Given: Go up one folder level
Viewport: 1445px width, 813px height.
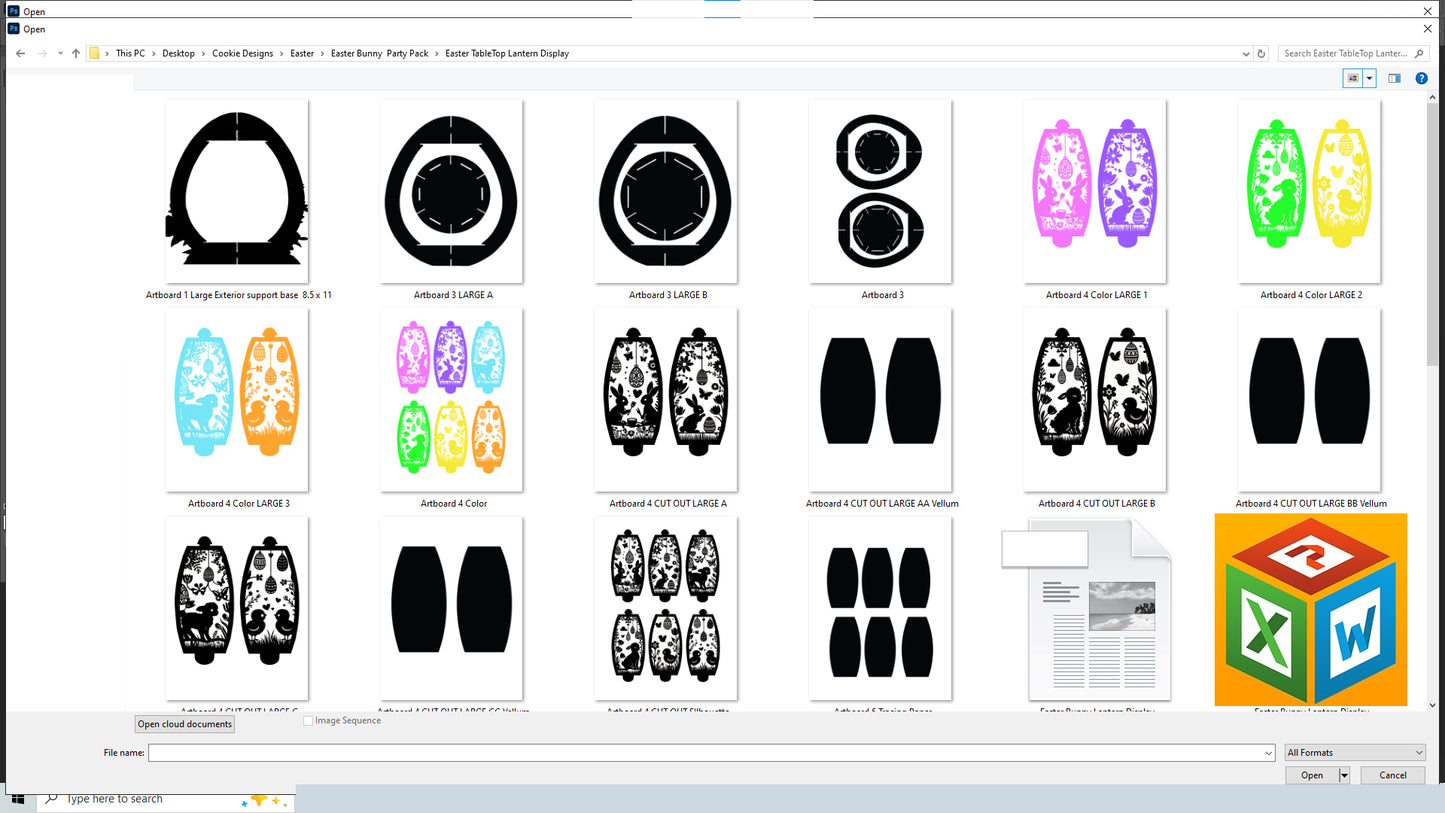Looking at the screenshot, I should pyautogui.click(x=76, y=53).
